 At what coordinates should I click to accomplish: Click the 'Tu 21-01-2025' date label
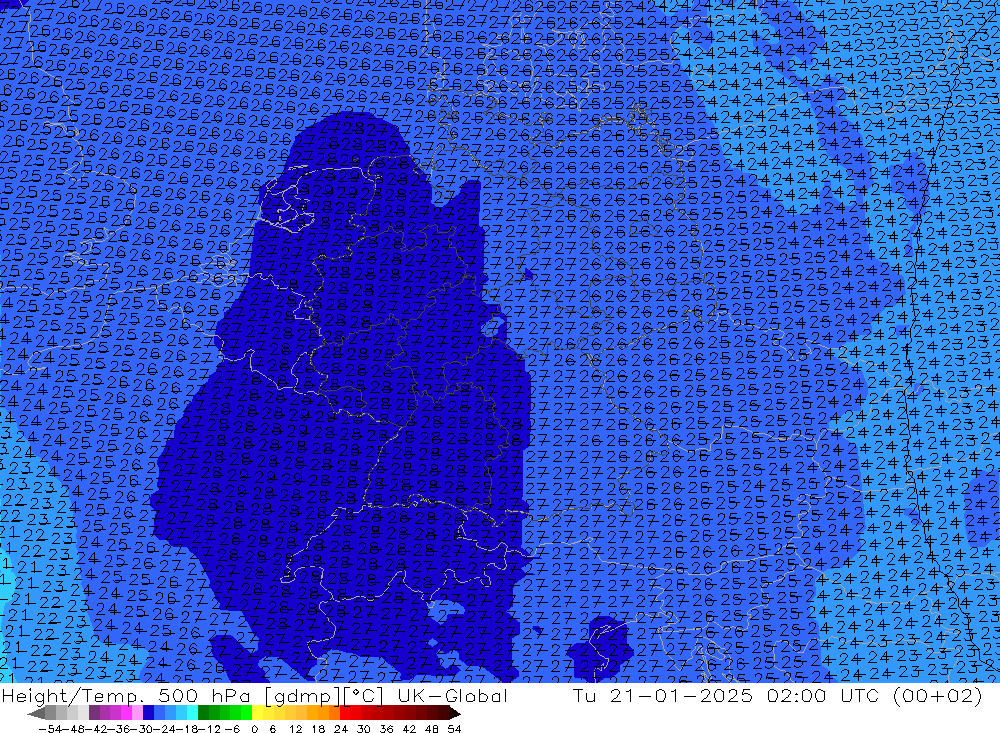[663, 695]
